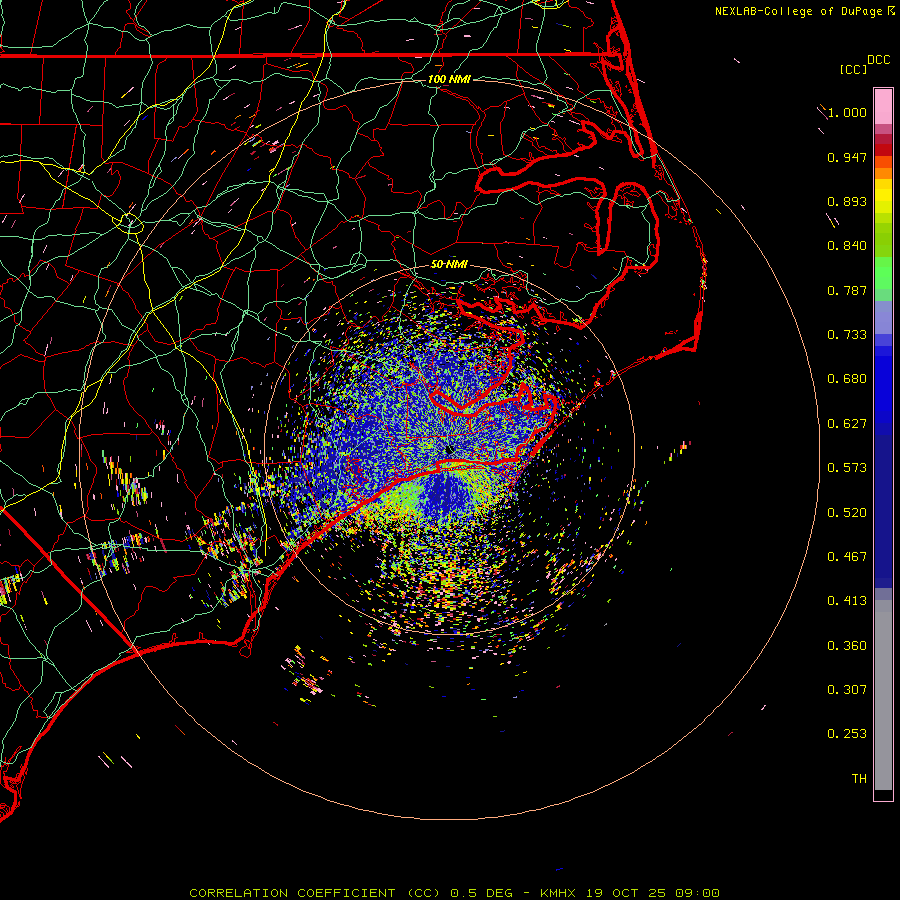Select the 0.307 scale value
Image resolution: width=900 pixels, height=900 pixels.
coord(847,690)
